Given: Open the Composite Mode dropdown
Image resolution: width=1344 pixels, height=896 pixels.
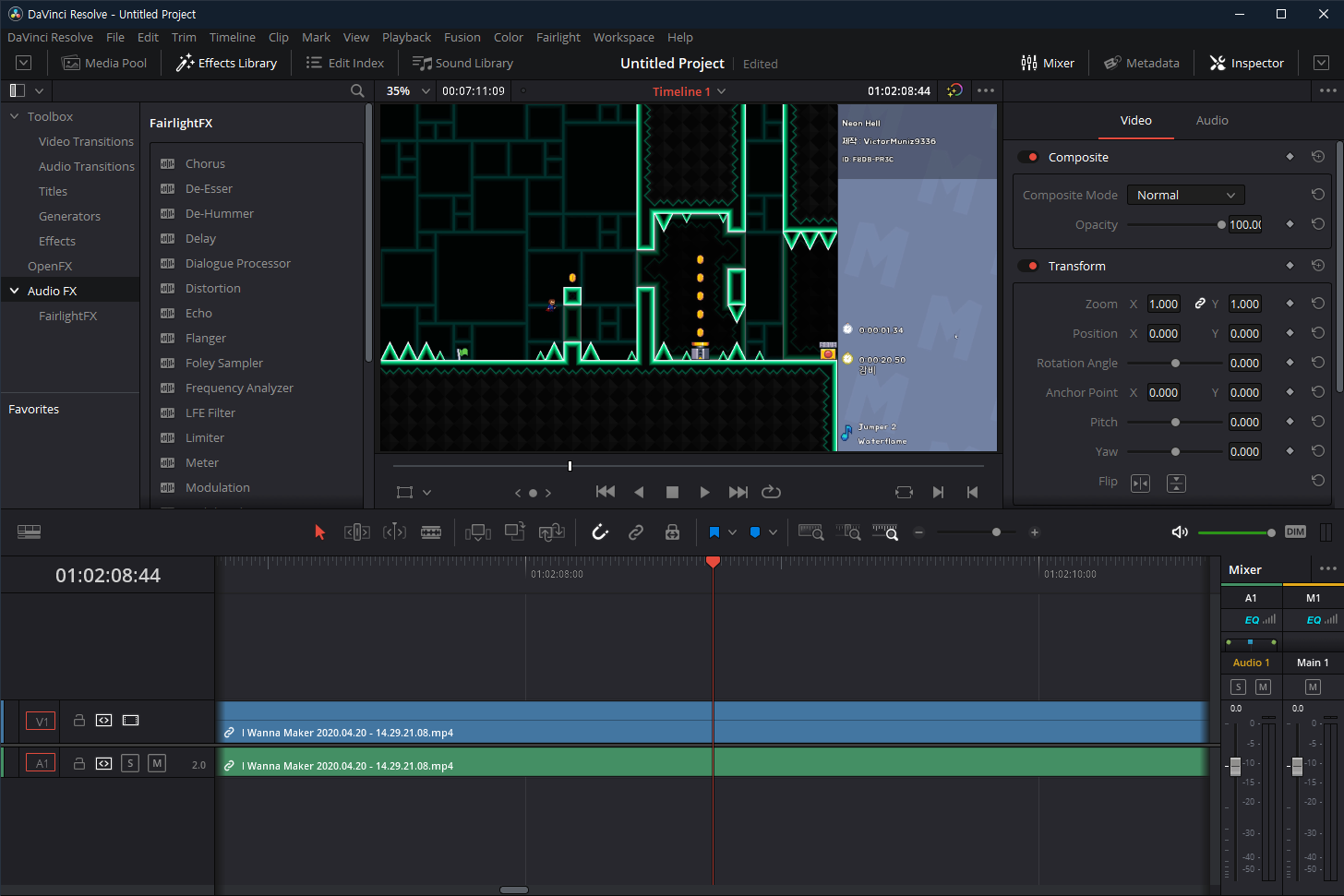Looking at the screenshot, I should click(1185, 195).
